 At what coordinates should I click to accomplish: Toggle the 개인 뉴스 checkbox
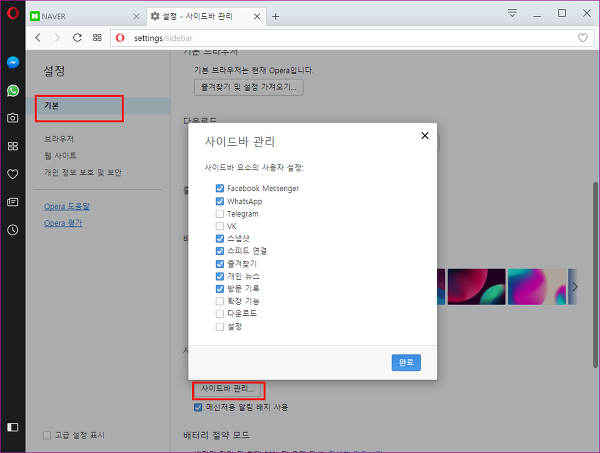(220, 276)
